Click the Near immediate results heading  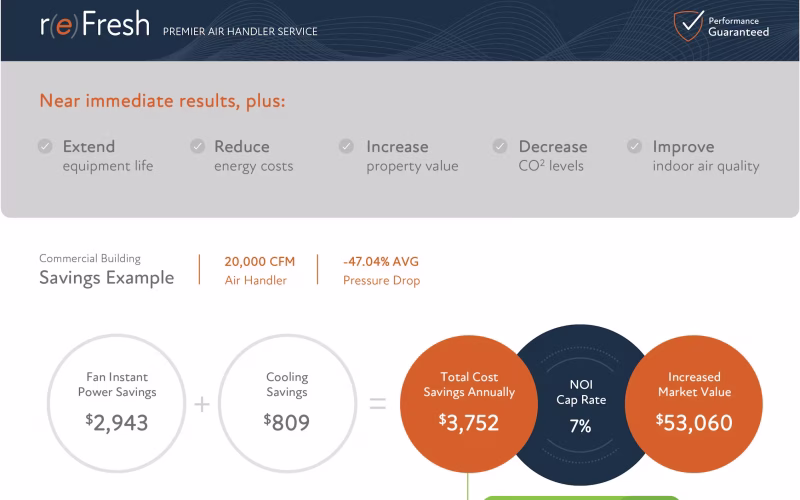[x=162, y=101]
